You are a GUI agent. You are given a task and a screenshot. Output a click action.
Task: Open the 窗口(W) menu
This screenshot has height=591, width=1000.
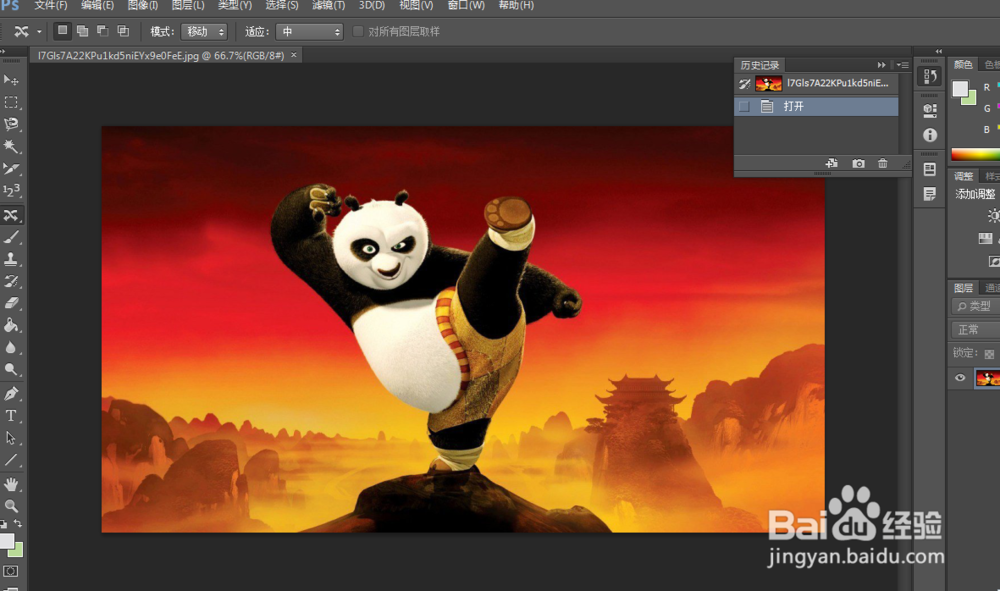tap(466, 5)
